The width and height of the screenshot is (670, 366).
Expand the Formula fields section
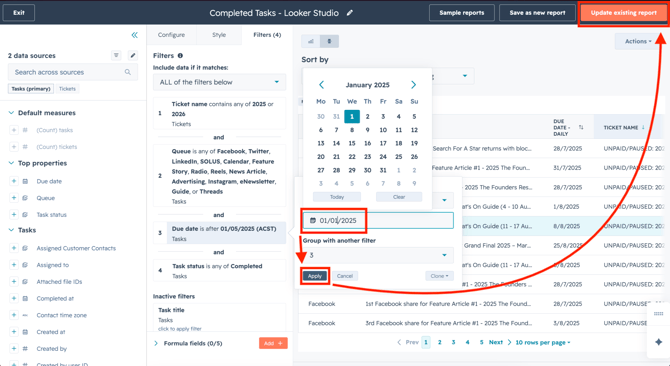click(156, 343)
